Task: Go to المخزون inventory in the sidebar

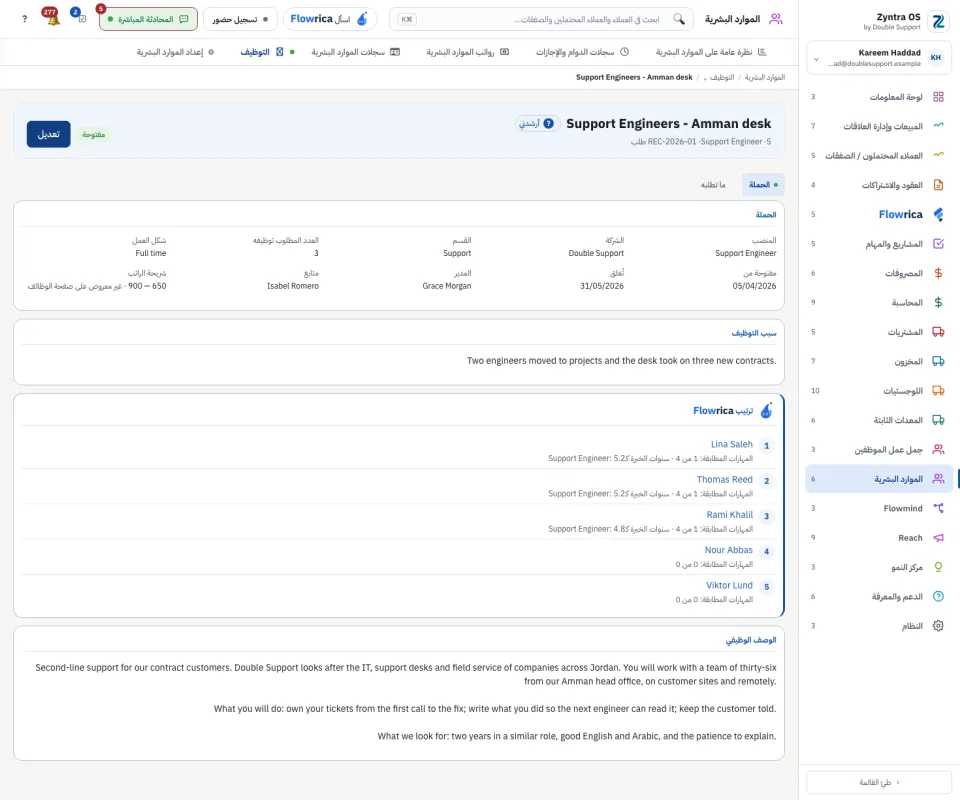Action: click(x=879, y=361)
